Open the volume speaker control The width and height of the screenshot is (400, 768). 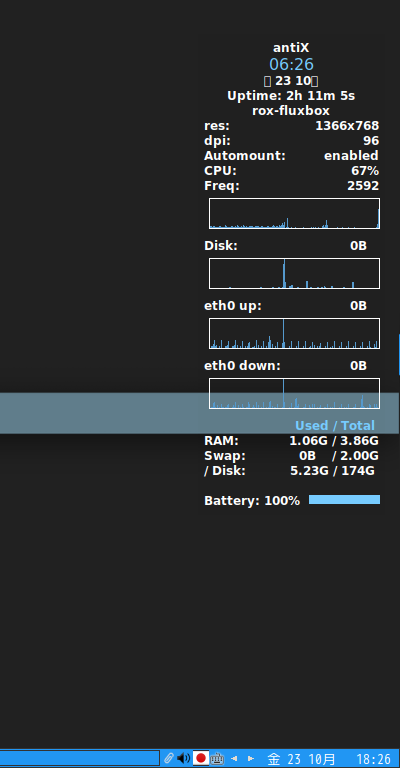coord(184,758)
